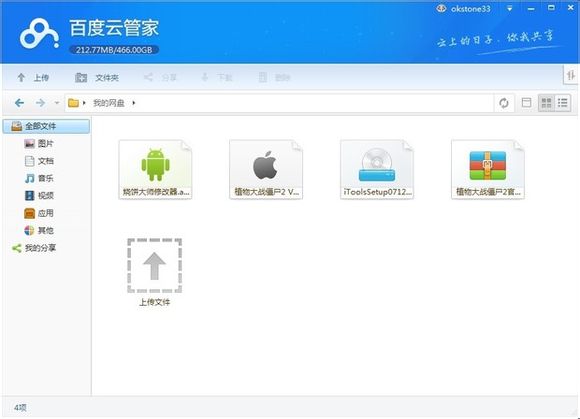580x419 pixels.
Task: Select the Apple file 植物大战僵尸2 V...
Action: pyautogui.click(x=266, y=169)
